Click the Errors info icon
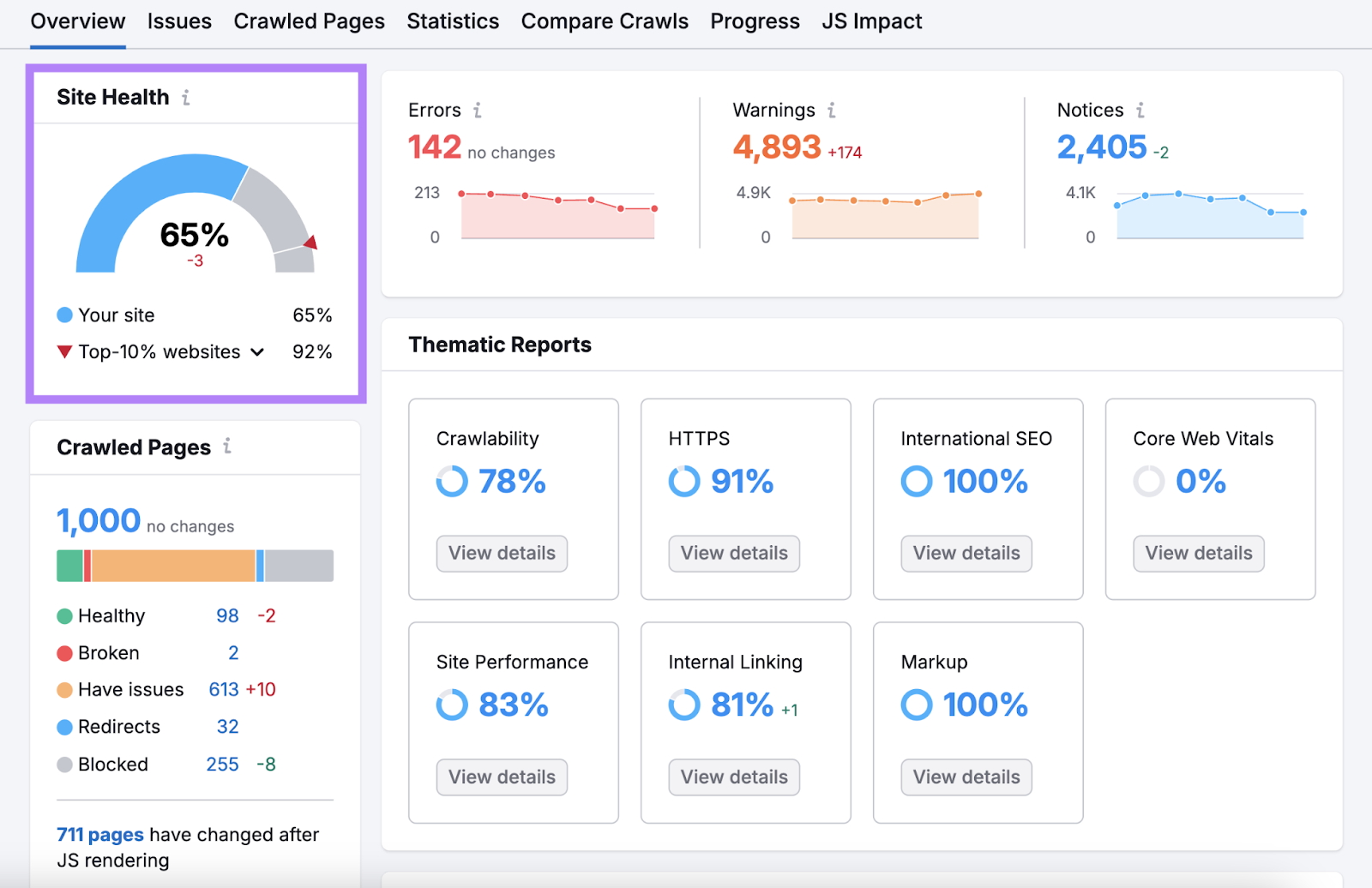Screen dimensions: 1372x888 pyautogui.click(x=478, y=110)
